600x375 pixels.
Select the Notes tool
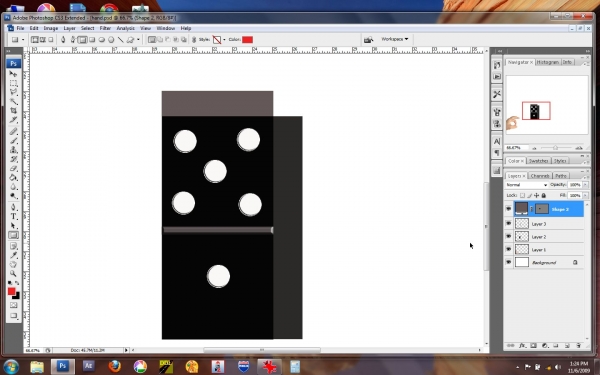pos(13,246)
